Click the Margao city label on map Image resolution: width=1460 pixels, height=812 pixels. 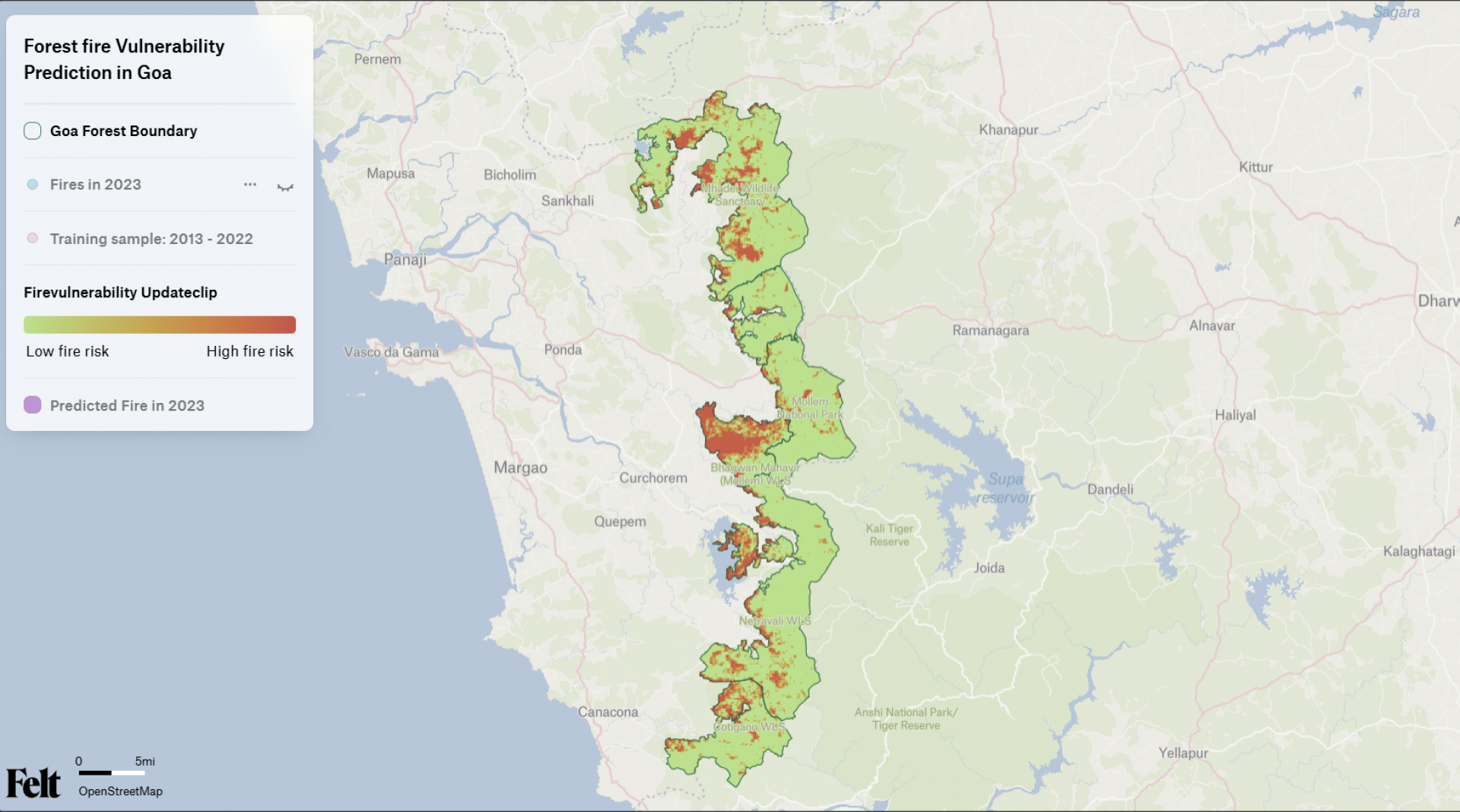[520, 468]
